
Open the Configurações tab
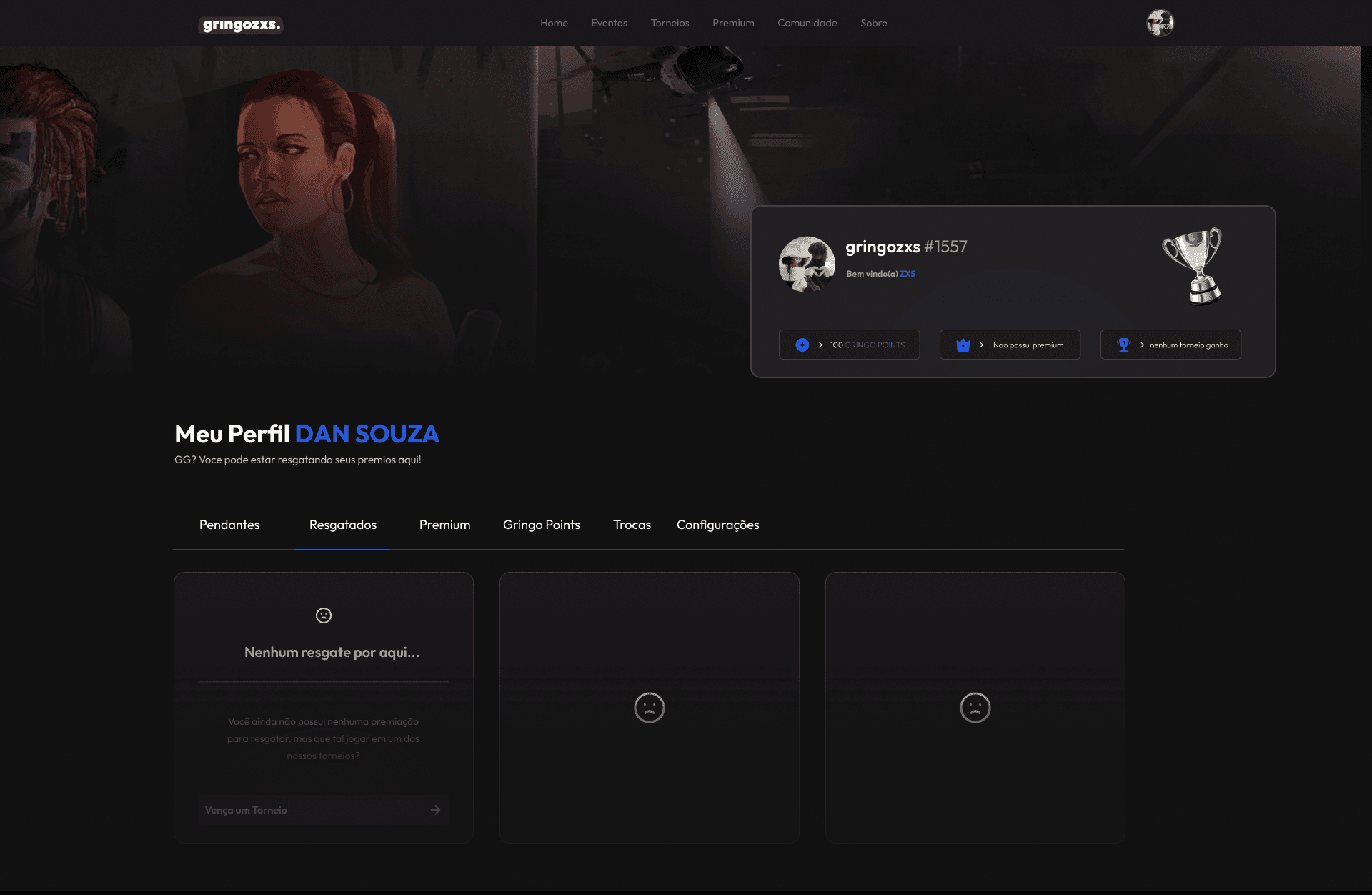pos(717,525)
